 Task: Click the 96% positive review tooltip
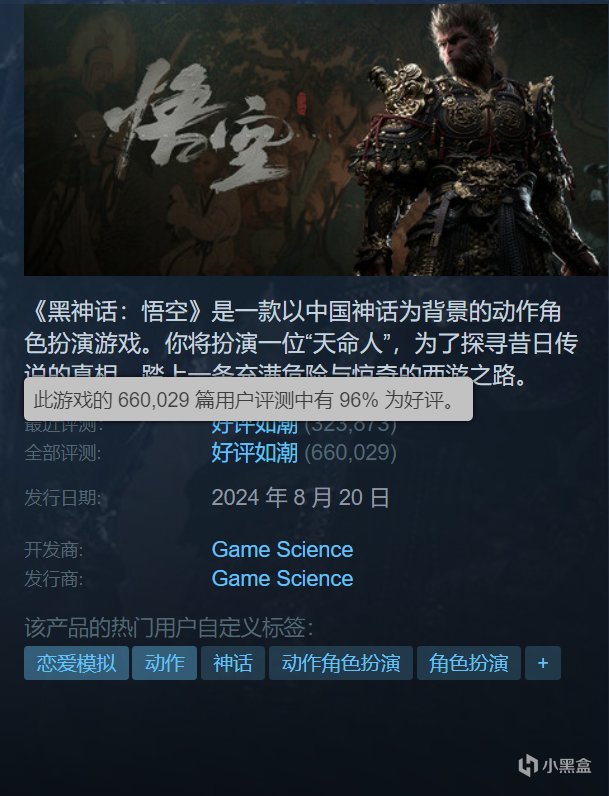(x=248, y=400)
